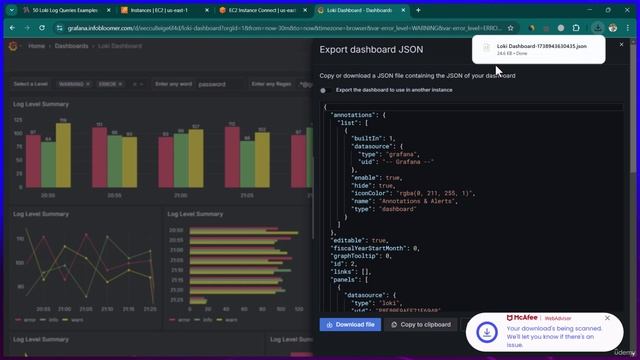Focus the grafana.infobloomer.com address bar
The height and width of the screenshot is (360, 640).
[x=284, y=28]
